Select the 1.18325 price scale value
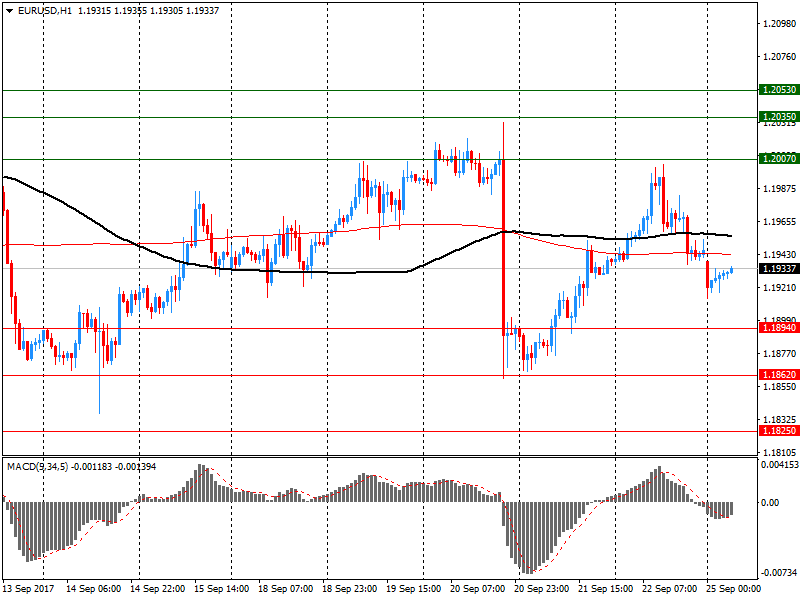The width and height of the screenshot is (800, 600). coord(779,419)
